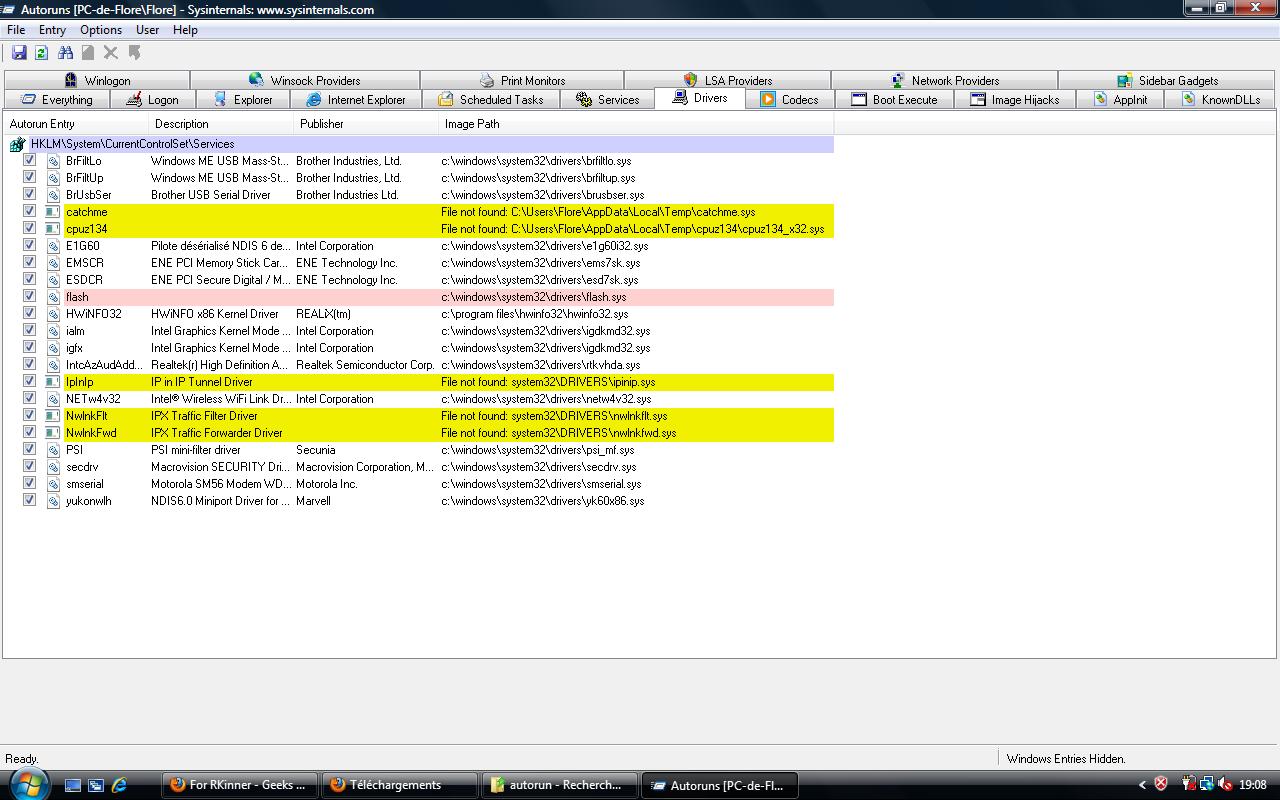The width and height of the screenshot is (1280, 800).
Task: Click the yukonwlh driver file icon
Action: pos(54,501)
